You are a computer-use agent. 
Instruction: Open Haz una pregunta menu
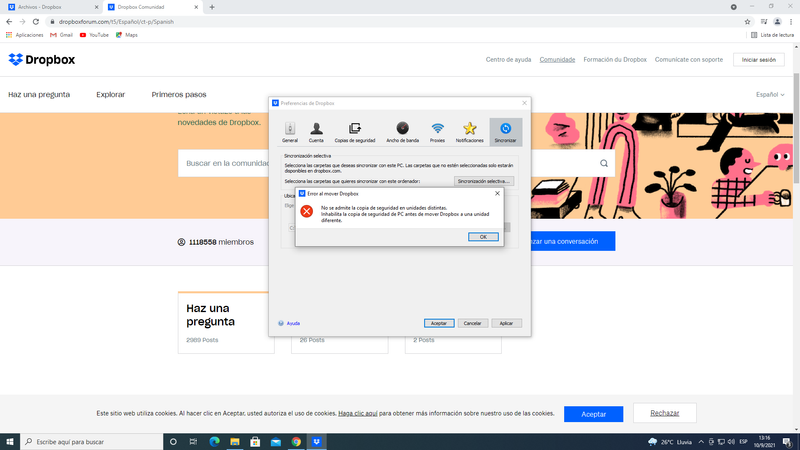(39, 94)
